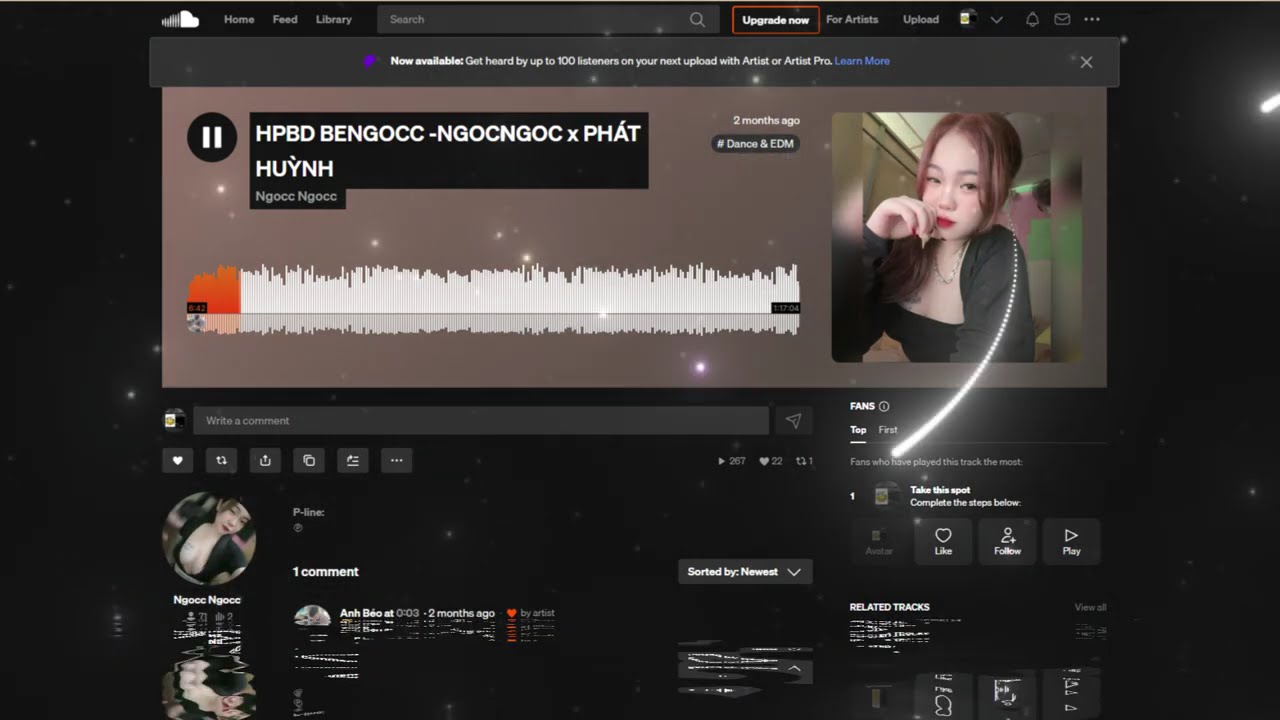Image resolution: width=1280 pixels, height=720 pixels.
Task: Click the Upgrade now button
Action: (x=775, y=20)
